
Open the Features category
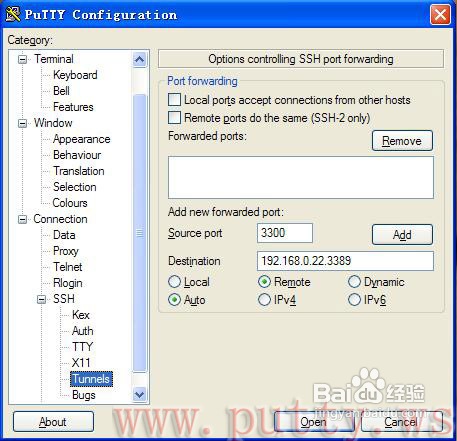[73, 107]
